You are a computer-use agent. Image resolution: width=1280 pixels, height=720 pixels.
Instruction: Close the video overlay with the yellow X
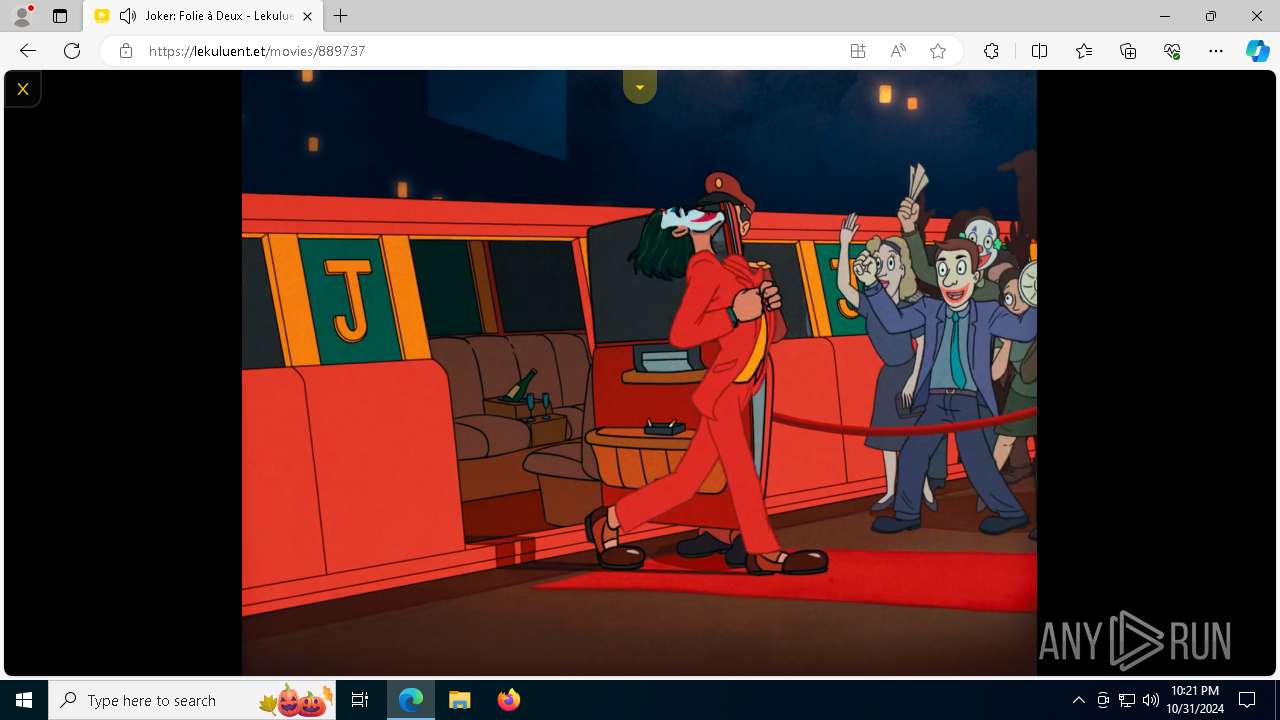tap(22, 89)
